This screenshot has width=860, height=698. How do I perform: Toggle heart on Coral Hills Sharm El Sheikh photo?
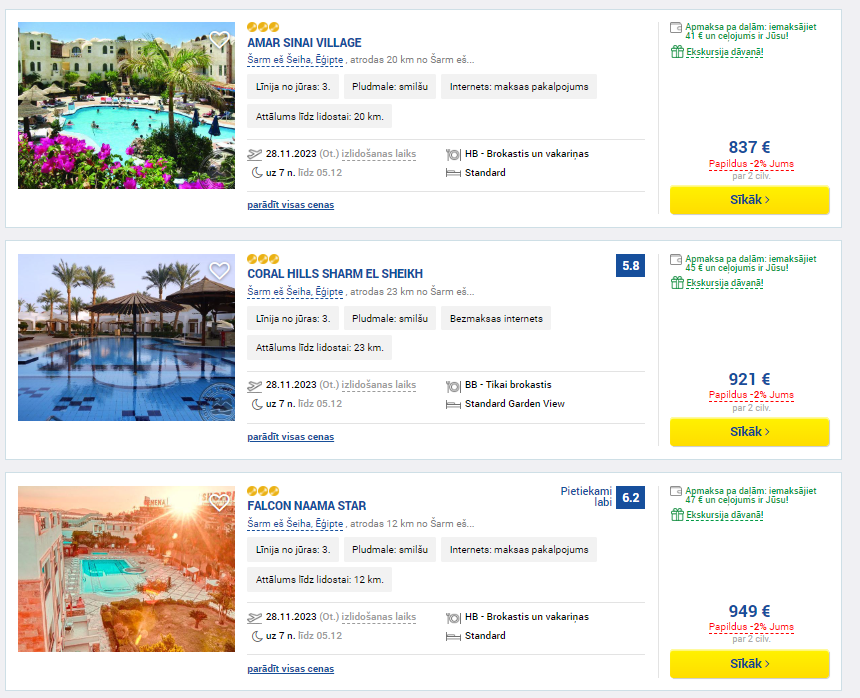point(219,270)
